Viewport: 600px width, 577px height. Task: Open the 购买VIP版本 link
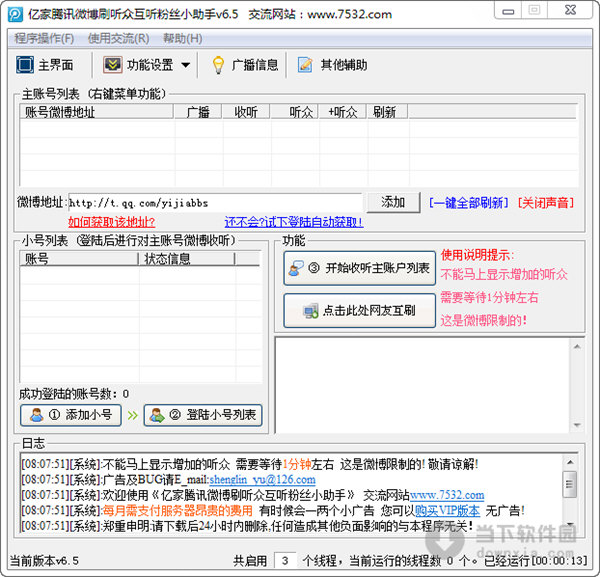[447, 510]
